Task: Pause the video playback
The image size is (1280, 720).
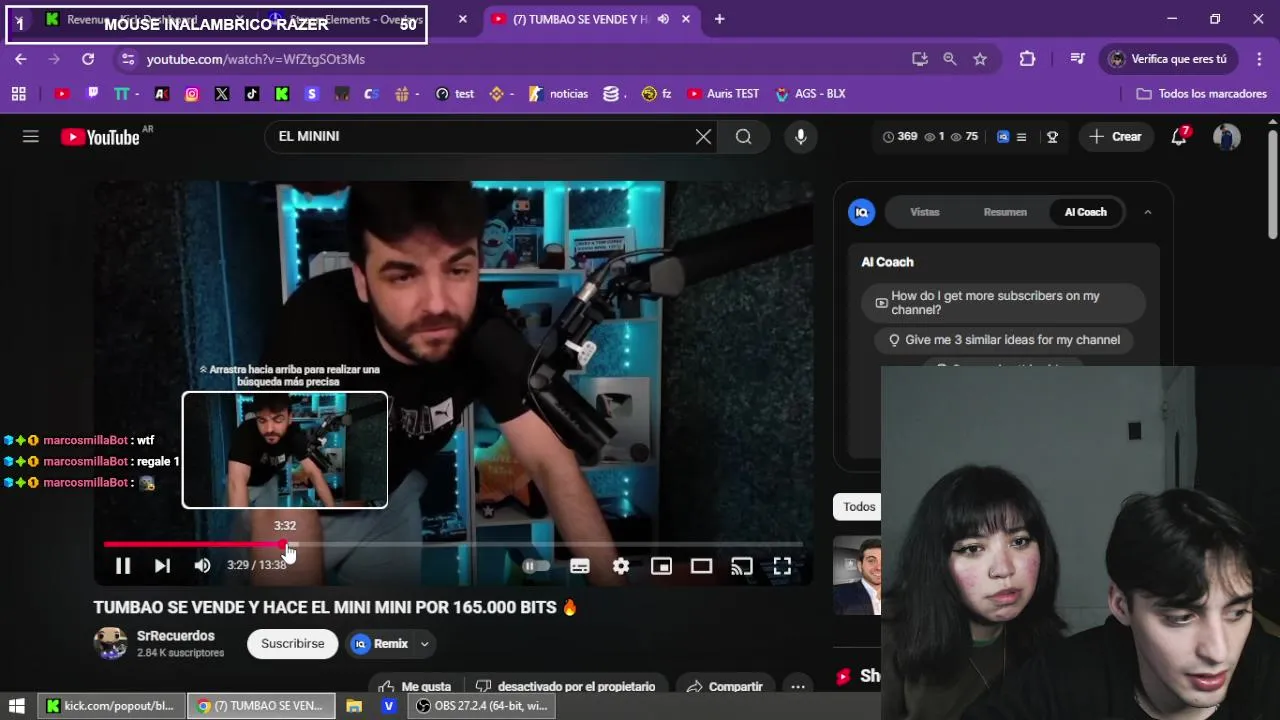Action: click(x=122, y=566)
